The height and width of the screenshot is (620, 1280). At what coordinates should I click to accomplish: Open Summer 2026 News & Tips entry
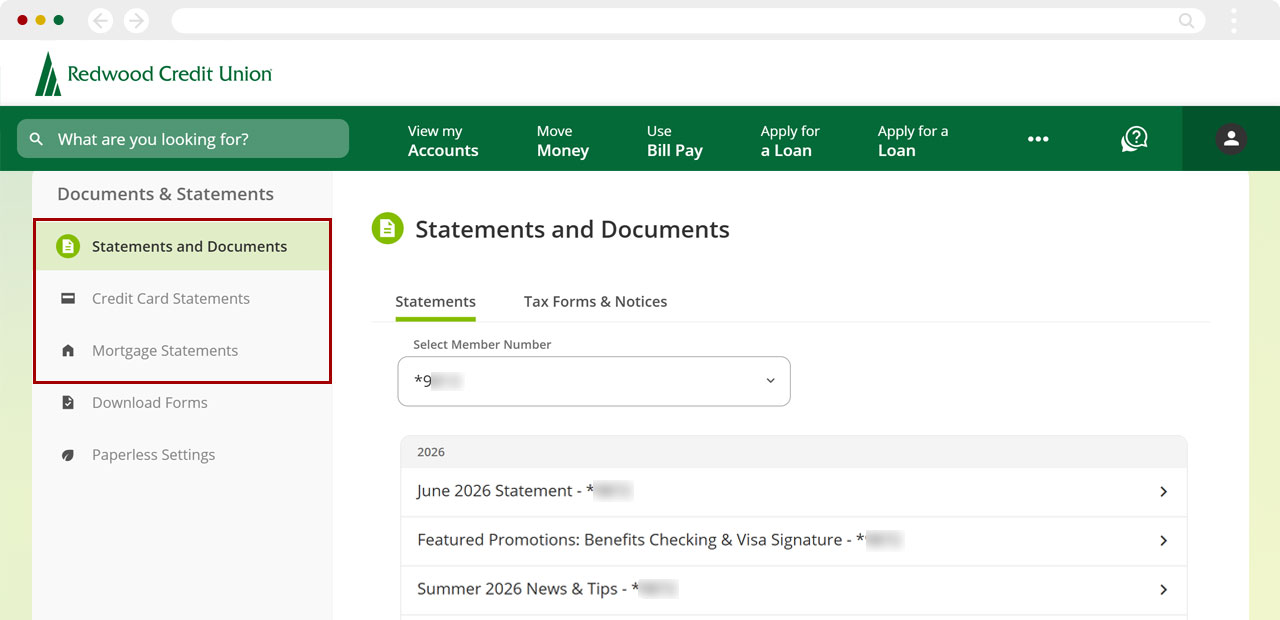794,589
